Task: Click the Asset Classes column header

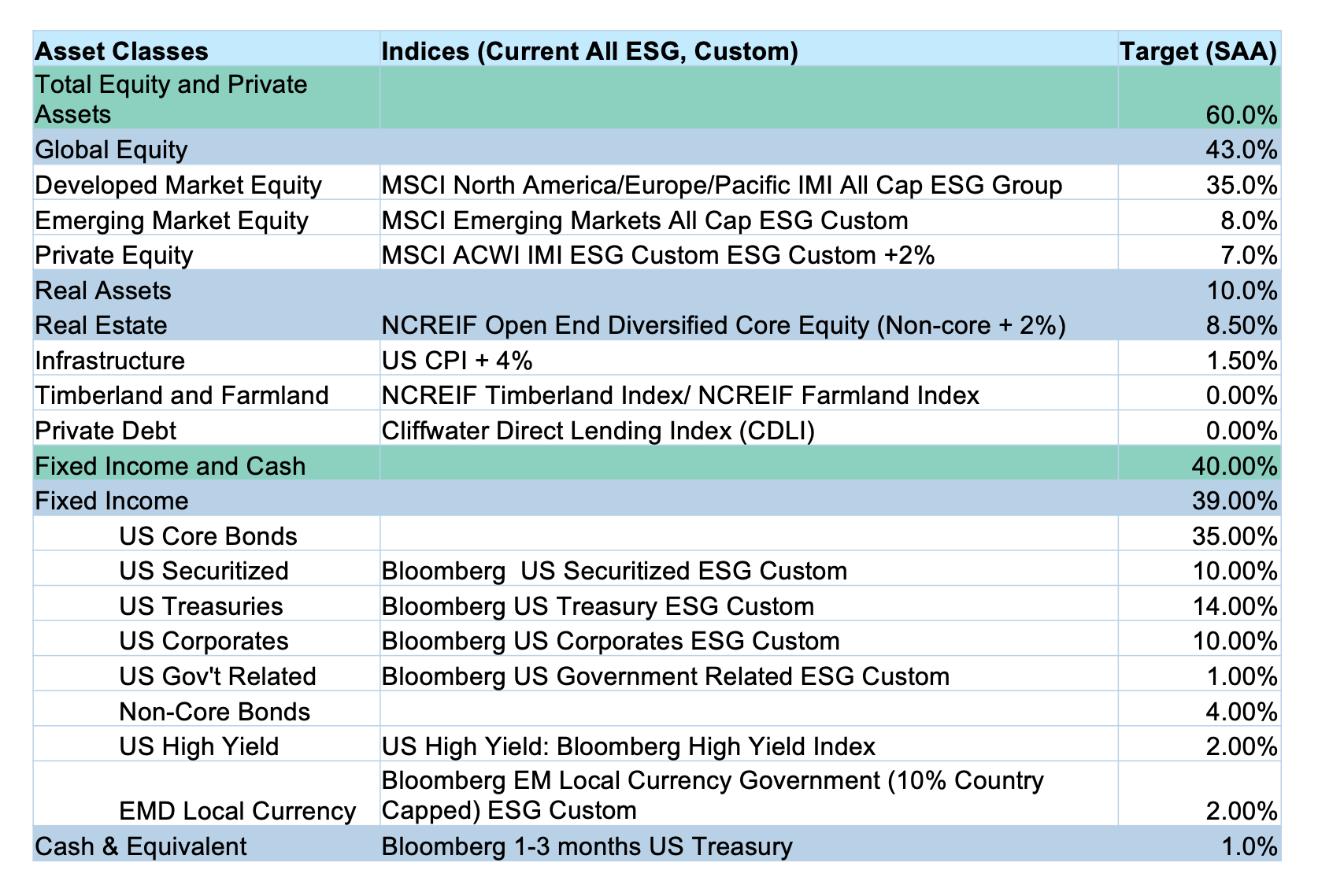Action: click(x=122, y=51)
